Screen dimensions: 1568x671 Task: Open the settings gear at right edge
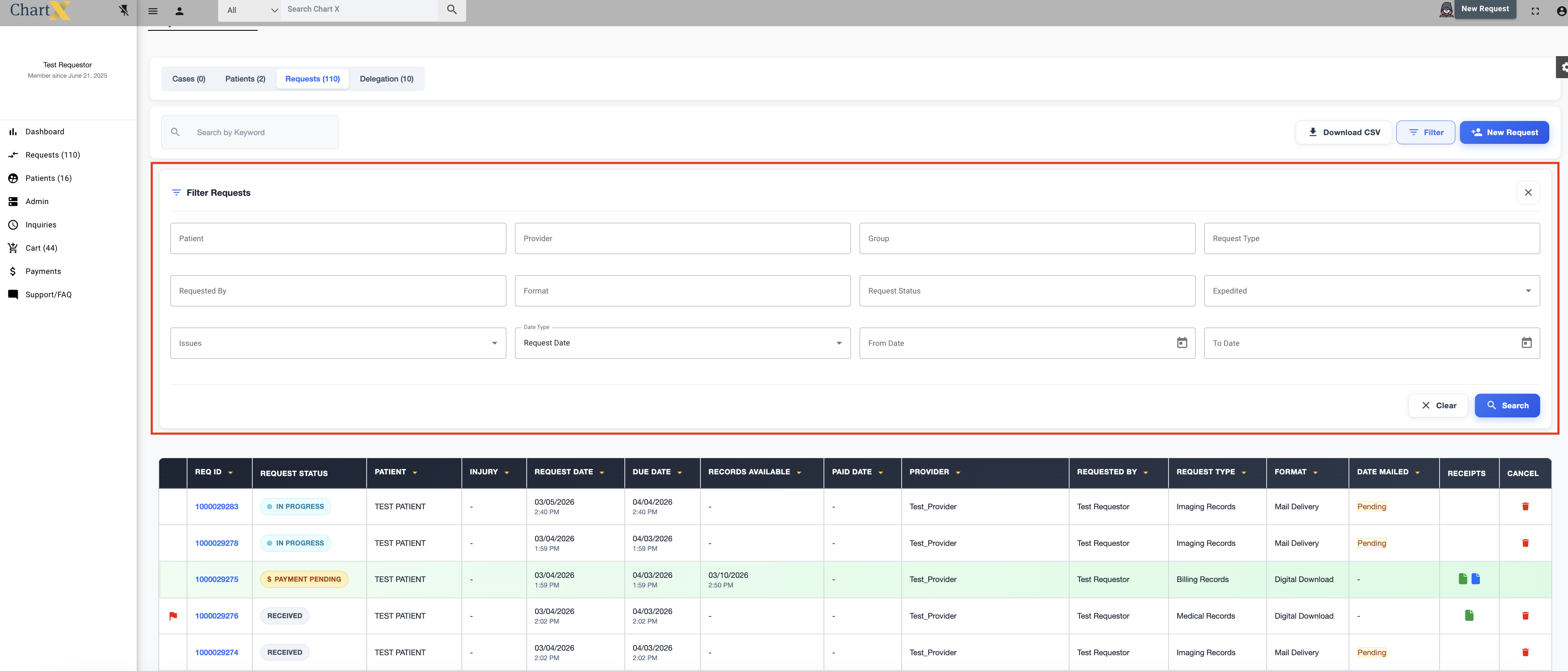[1563, 67]
